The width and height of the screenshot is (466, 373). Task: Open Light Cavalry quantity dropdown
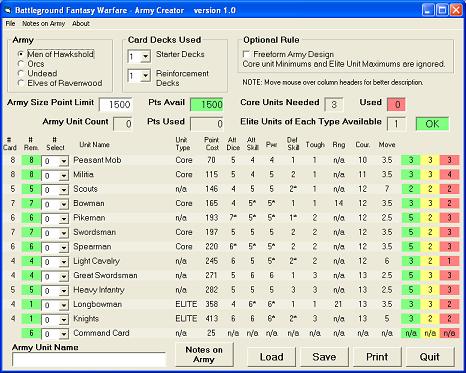tap(63, 262)
